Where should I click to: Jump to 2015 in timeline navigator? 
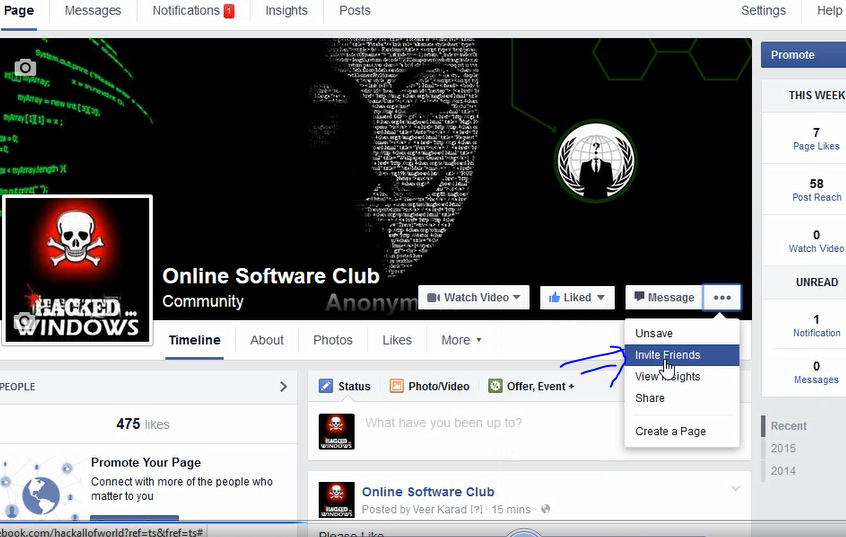point(783,448)
